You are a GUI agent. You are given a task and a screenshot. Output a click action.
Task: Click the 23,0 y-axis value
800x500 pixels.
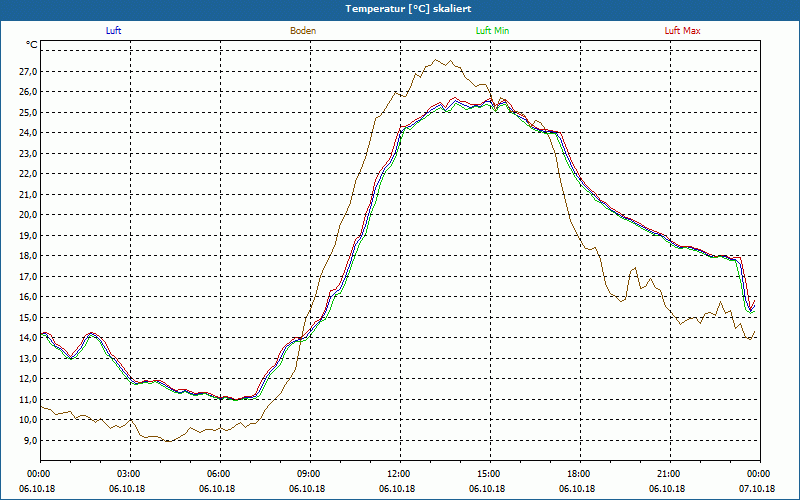tap(28, 154)
